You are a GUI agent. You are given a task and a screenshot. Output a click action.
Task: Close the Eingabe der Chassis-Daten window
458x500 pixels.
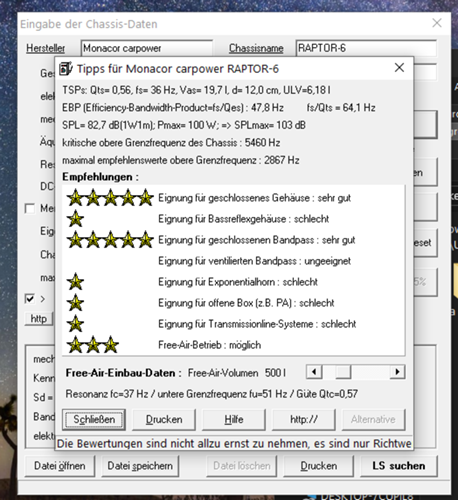(x=437, y=23)
